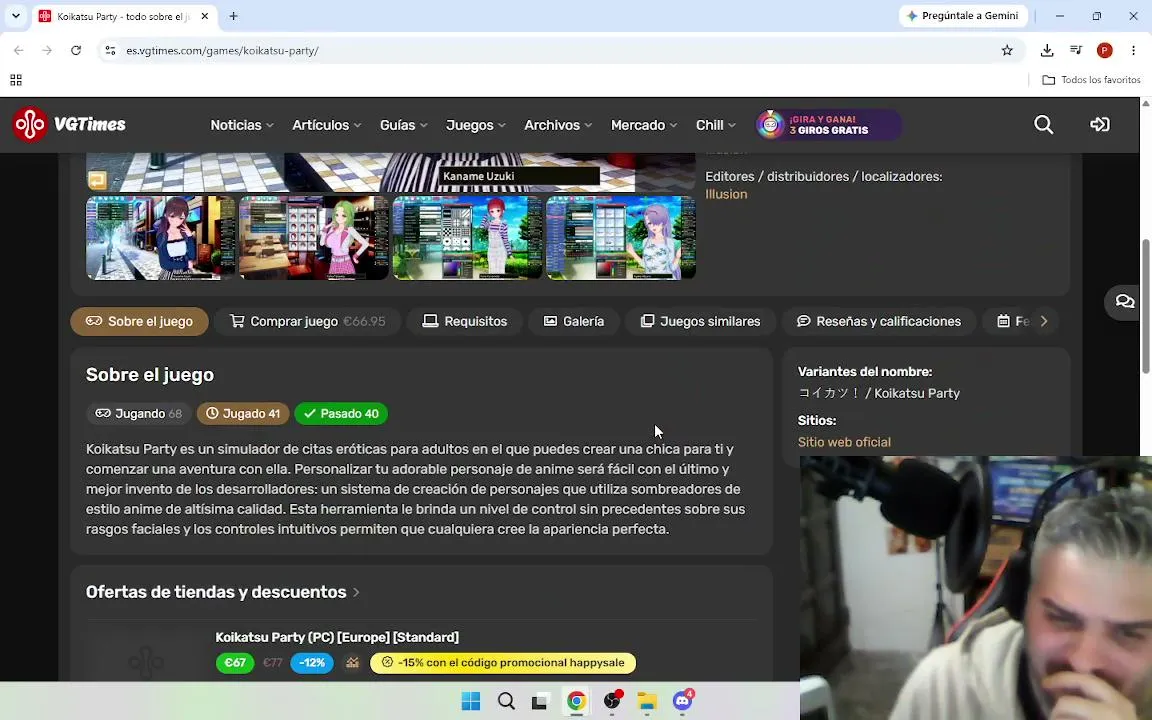Click the page vertical scrollbar thumb

pyautogui.click(x=1145, y=306)
